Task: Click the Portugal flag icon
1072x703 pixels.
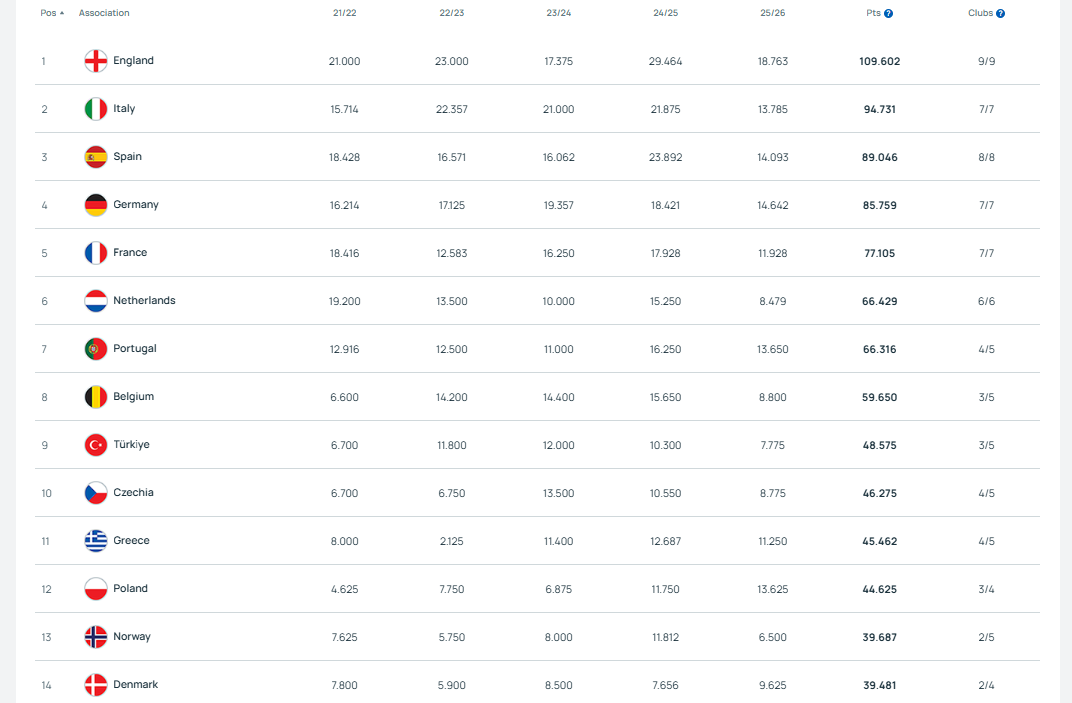Action: pos(95,349)
